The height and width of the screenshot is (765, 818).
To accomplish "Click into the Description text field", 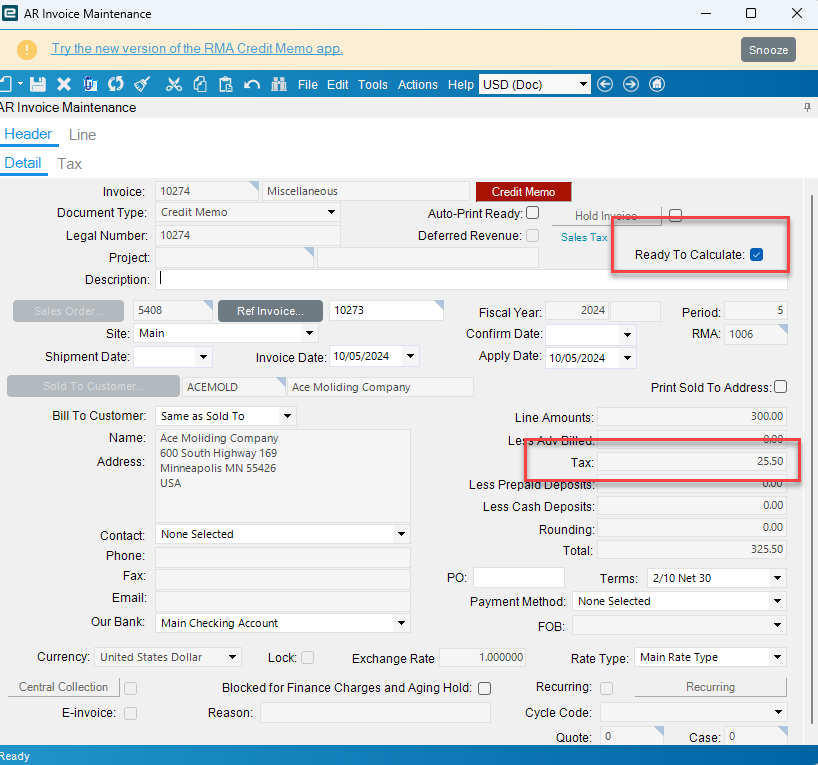I will [x=470, y=279].
